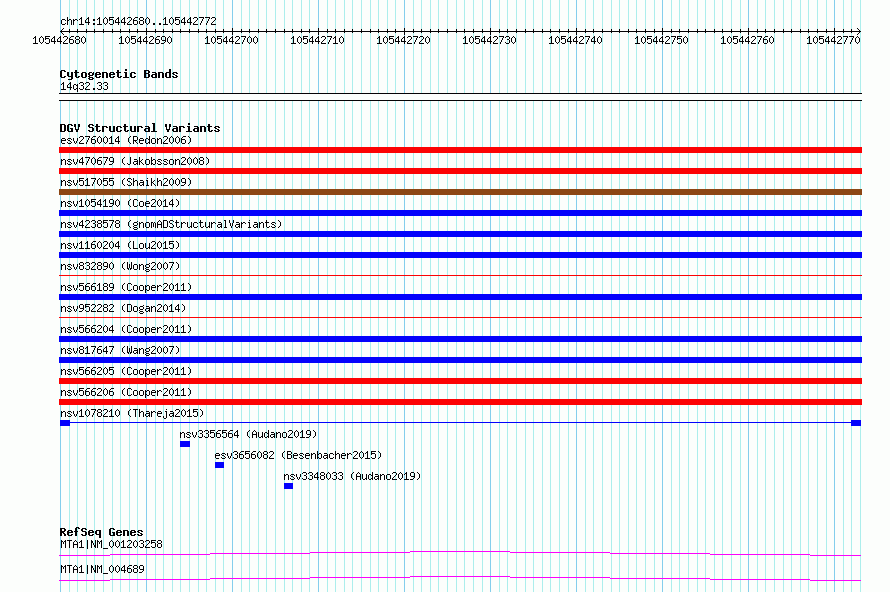Click the nsv1160204 (Lou2015) label
This screenshot has width=890, height=592.
[x=120, y=245]
